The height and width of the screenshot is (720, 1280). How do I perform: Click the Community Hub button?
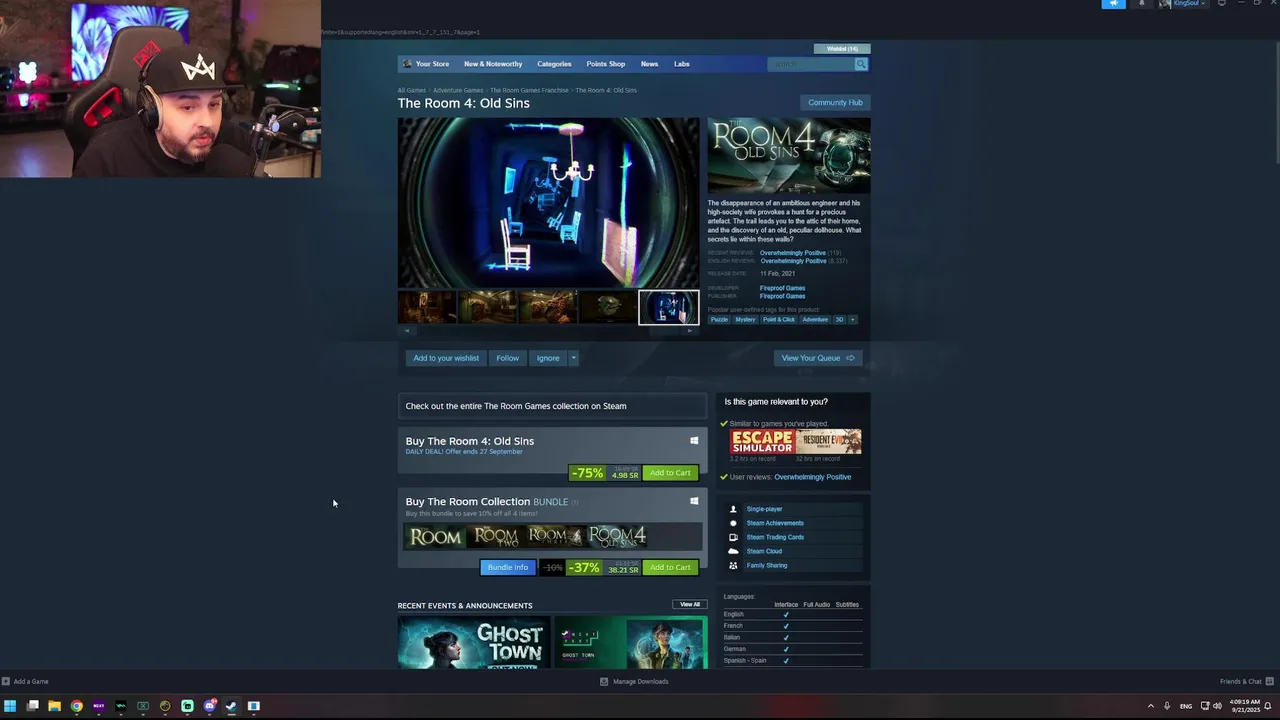[835, 102]
